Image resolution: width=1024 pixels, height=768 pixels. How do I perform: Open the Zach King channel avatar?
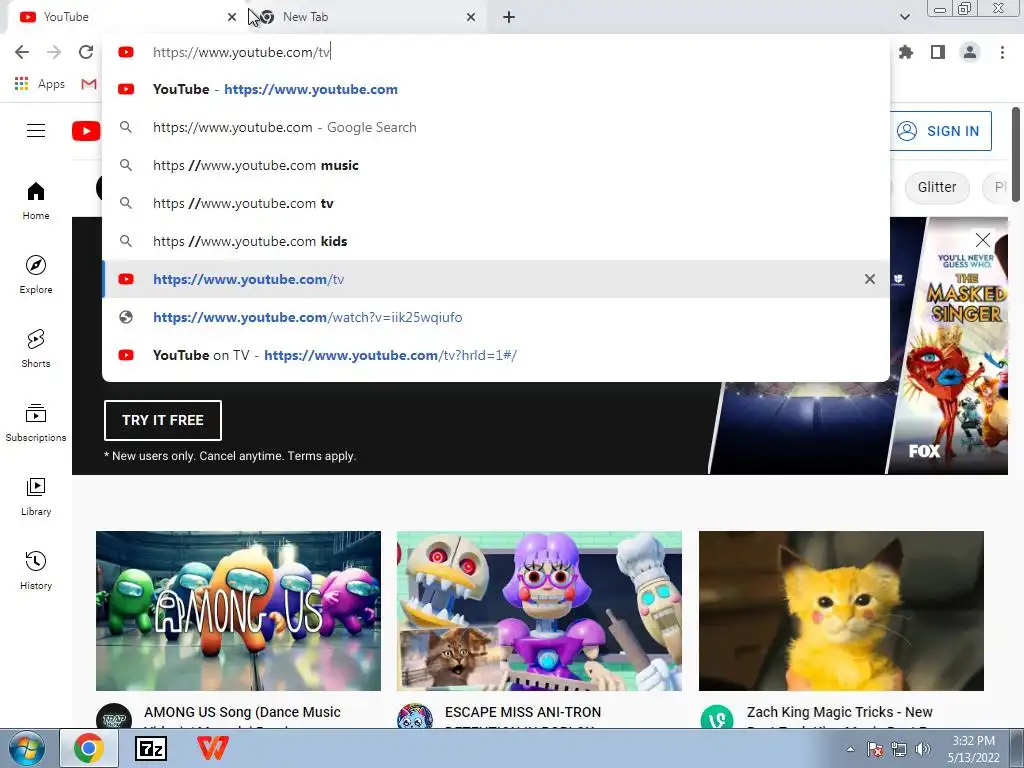click(716, 717)
